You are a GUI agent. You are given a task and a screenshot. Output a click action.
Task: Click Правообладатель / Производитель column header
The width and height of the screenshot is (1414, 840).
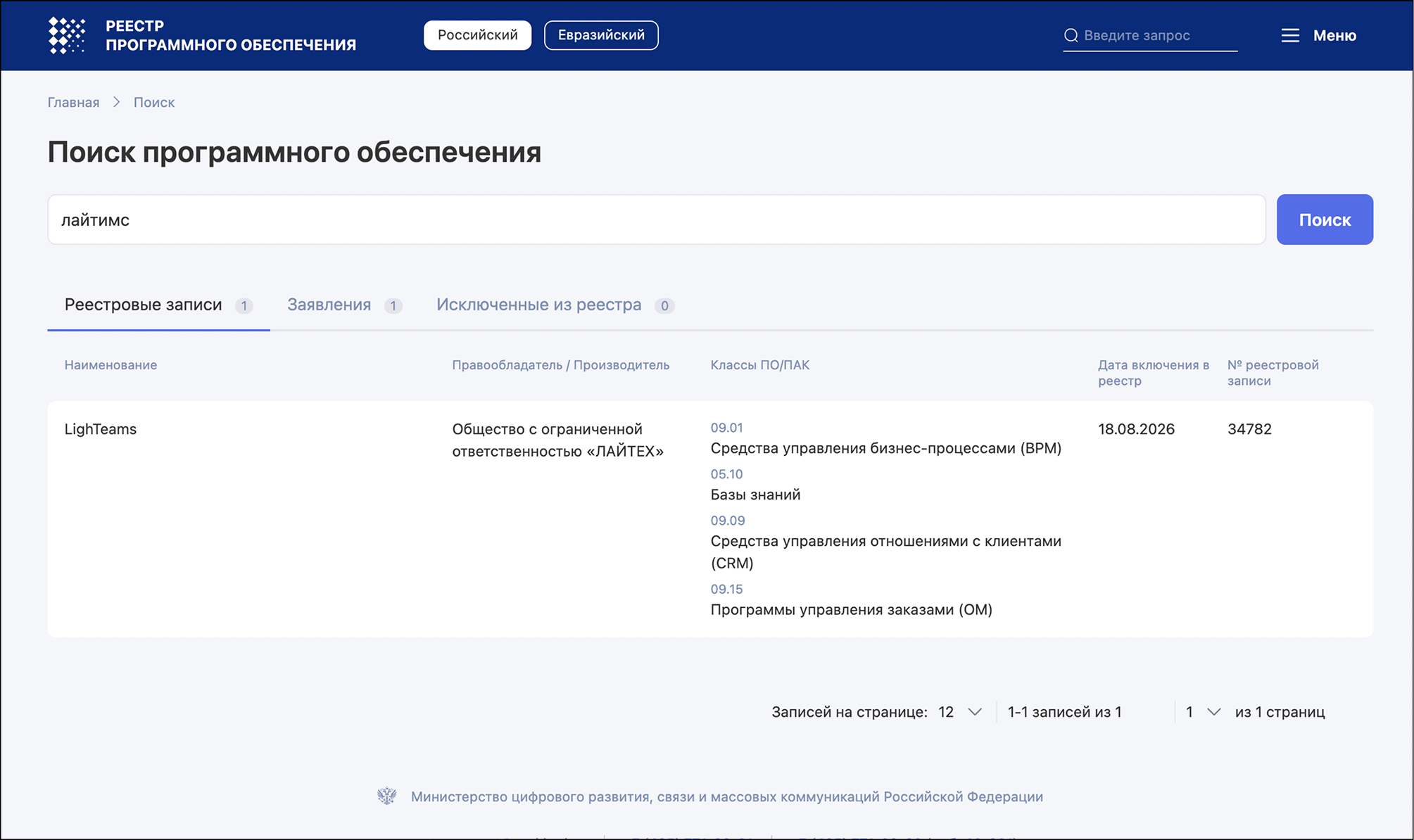click(x=560, y=365)
